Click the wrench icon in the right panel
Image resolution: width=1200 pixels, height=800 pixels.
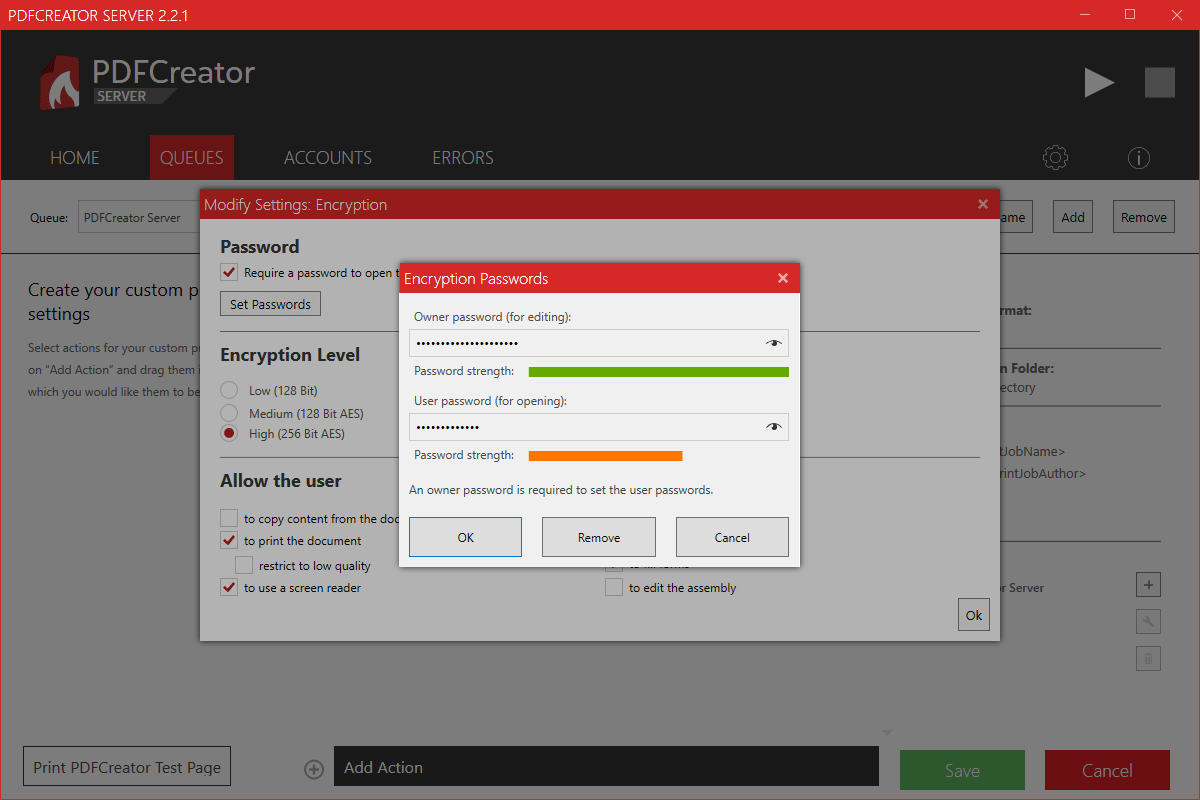click(x=1149, y=622)
